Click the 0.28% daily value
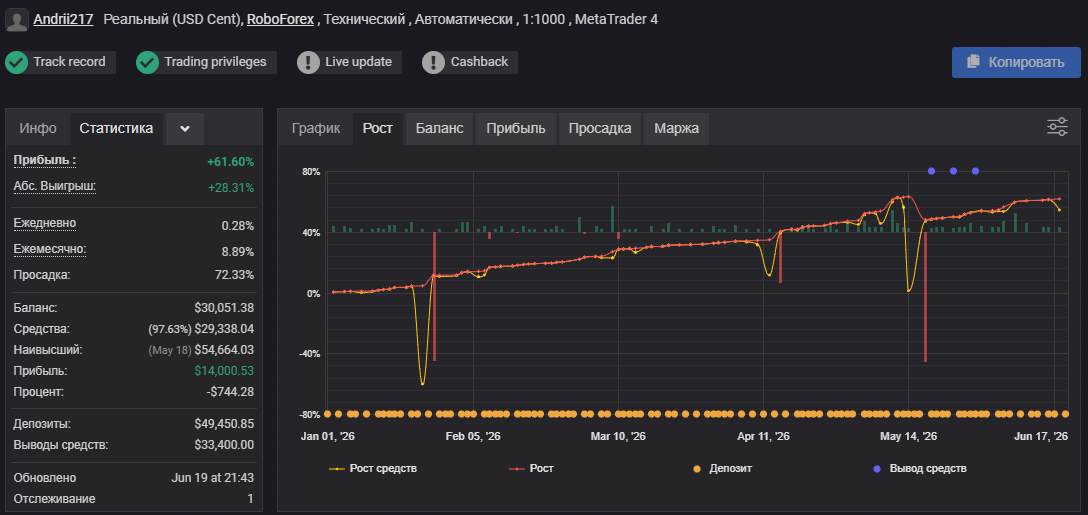1088x515 pixels. 238,226
